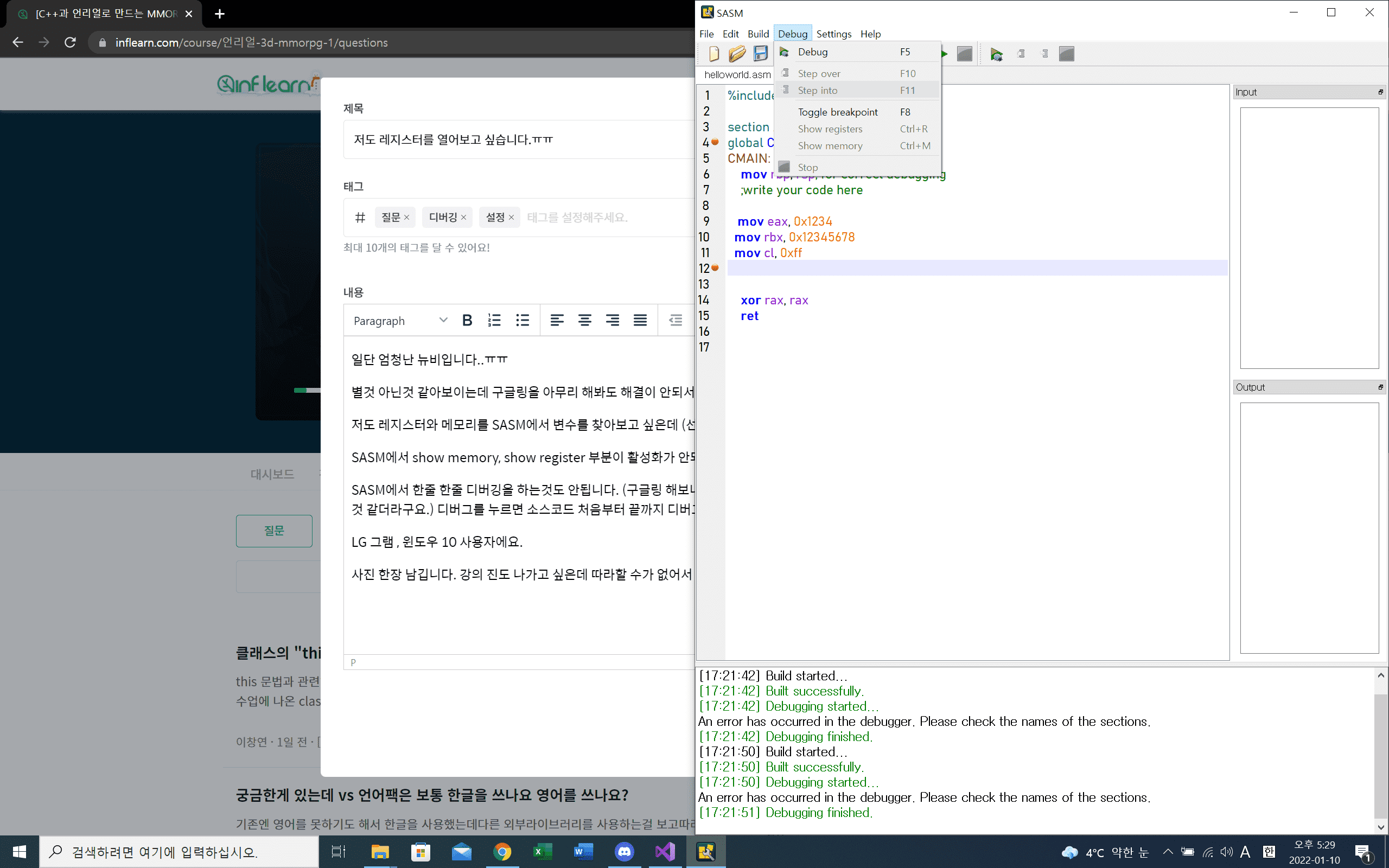Toggle bold formatting in editor

(467, 320)
